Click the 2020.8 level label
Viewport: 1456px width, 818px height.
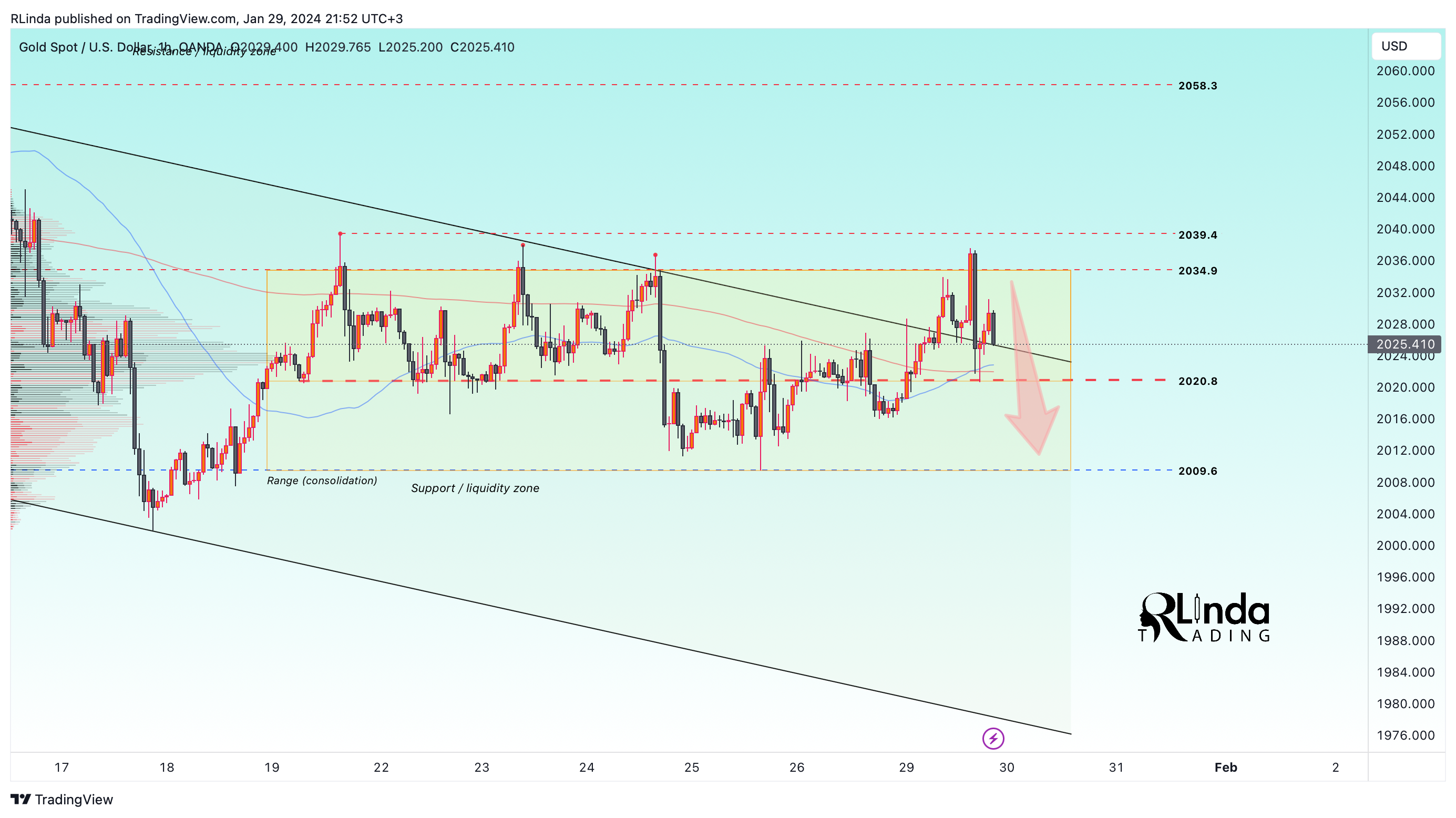[x=1198, y=381]
